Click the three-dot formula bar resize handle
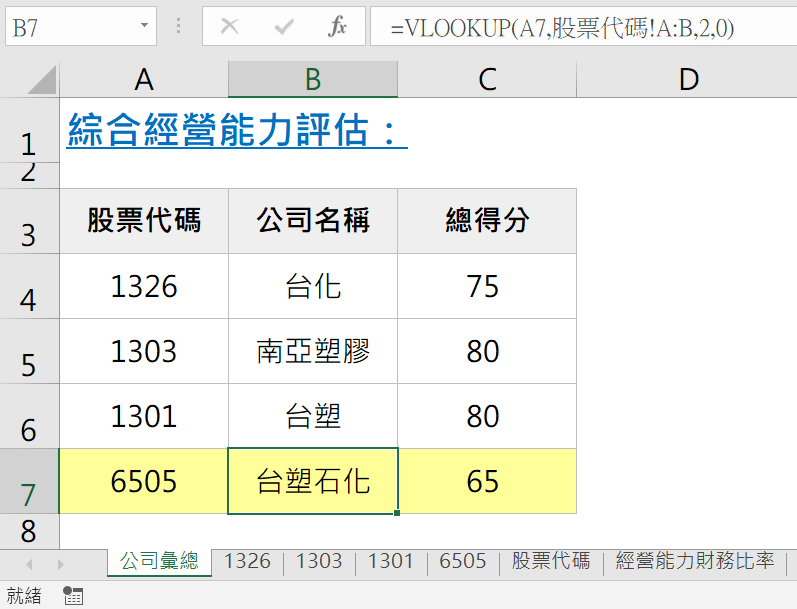Screen dimensions: 797x609 coord(178,26)
